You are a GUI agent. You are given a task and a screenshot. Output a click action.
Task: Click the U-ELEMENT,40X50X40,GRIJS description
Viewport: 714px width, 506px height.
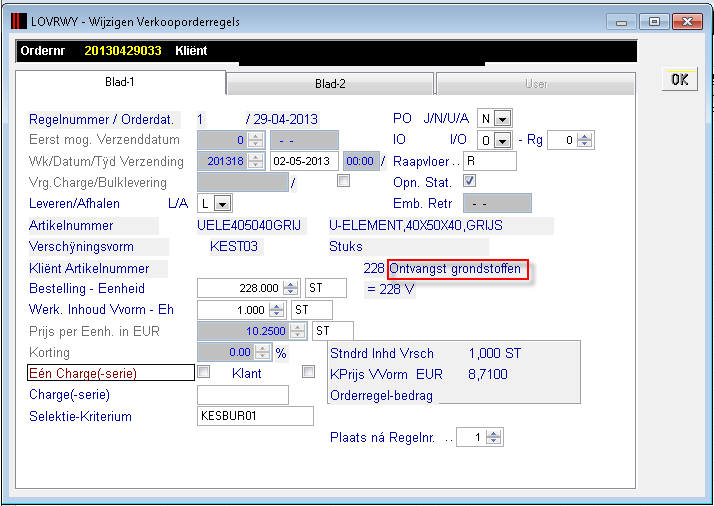point(416,225)
